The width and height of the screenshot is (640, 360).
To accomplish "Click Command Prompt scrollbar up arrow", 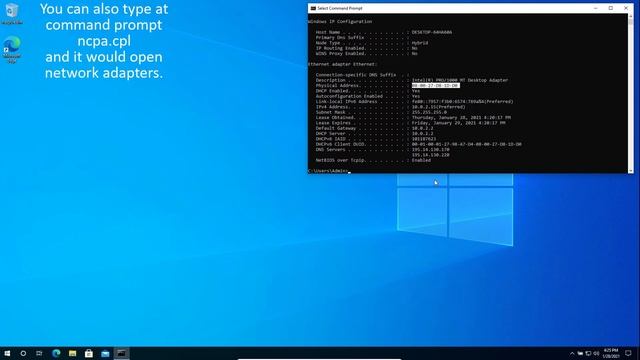I will [x=631, y=16].
